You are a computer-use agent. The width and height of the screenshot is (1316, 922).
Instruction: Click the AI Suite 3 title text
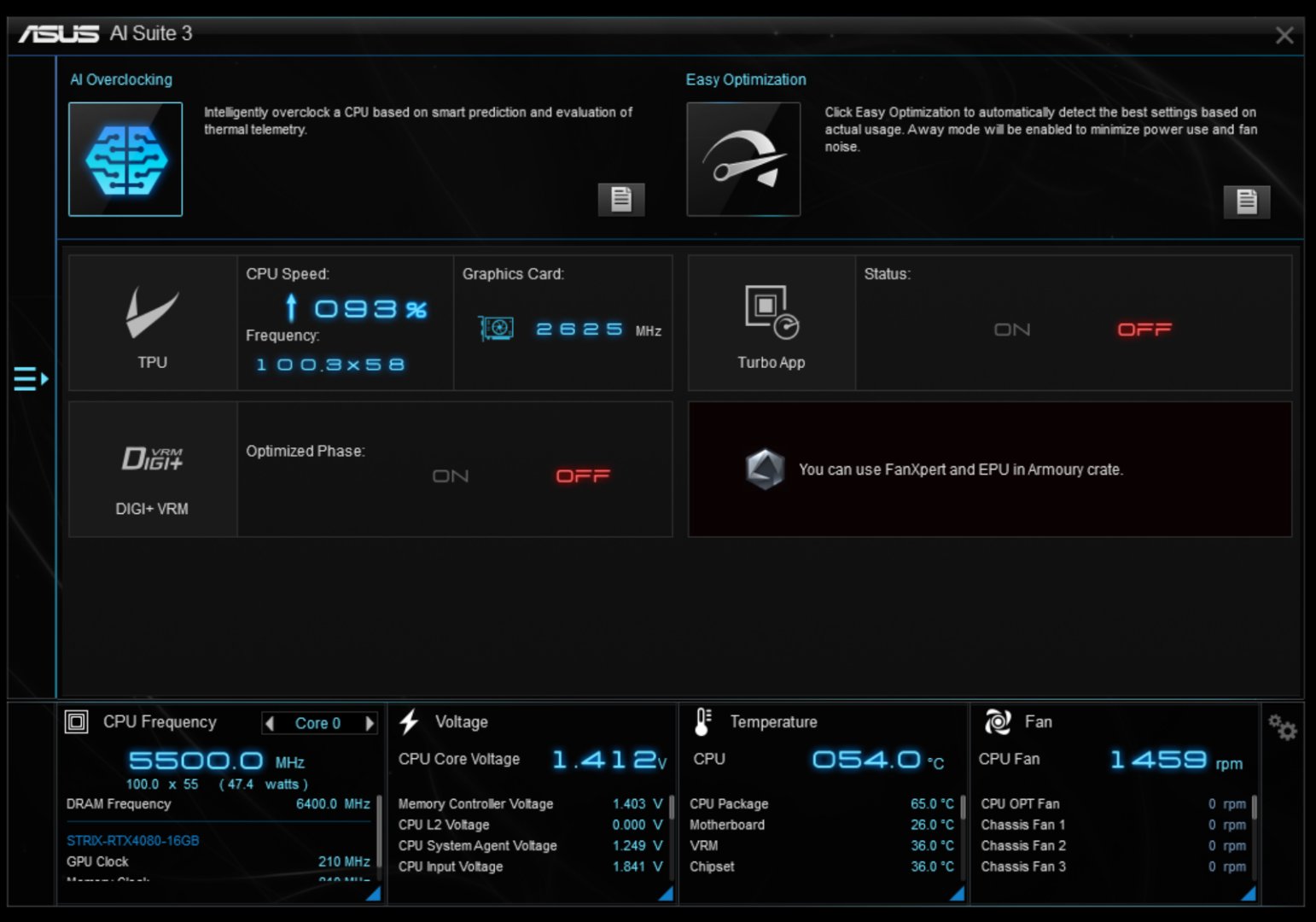click(x=151, y=33)
